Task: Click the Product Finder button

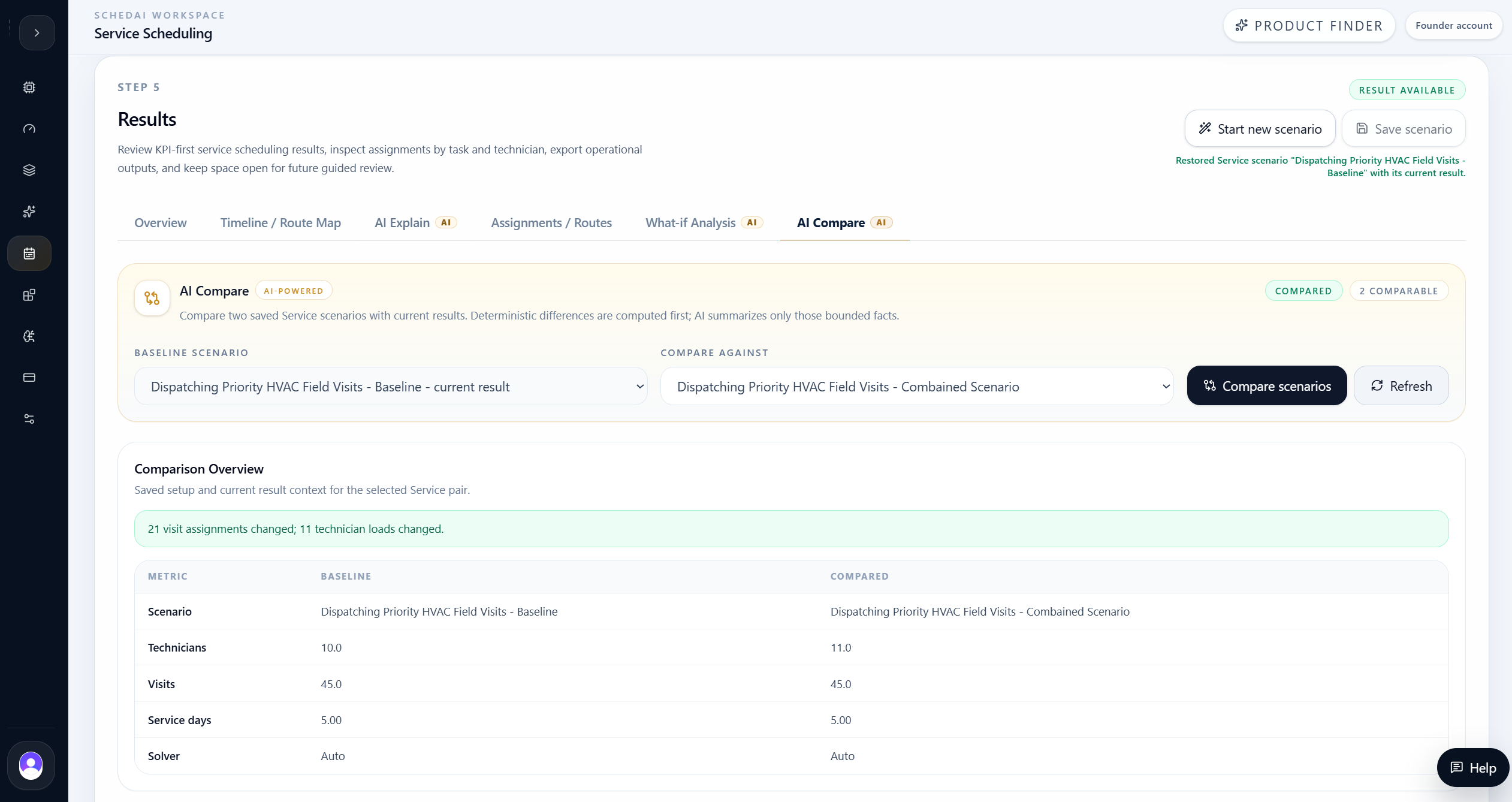Action: (x=1309, y=26)
